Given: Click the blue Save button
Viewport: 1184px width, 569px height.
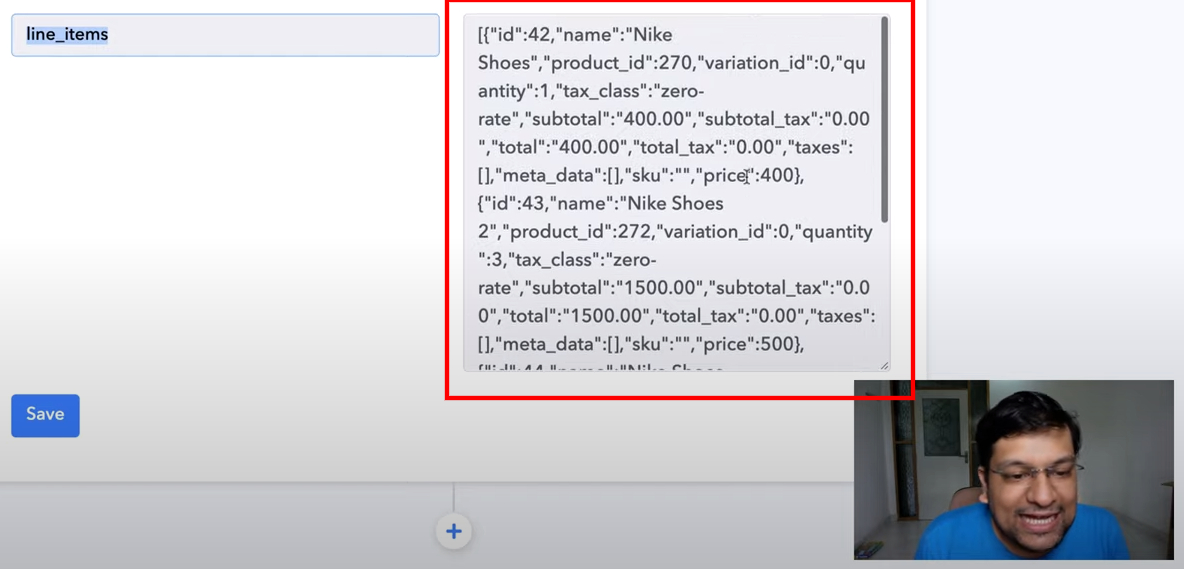Looking at the screenshot, I should [45, 415].
